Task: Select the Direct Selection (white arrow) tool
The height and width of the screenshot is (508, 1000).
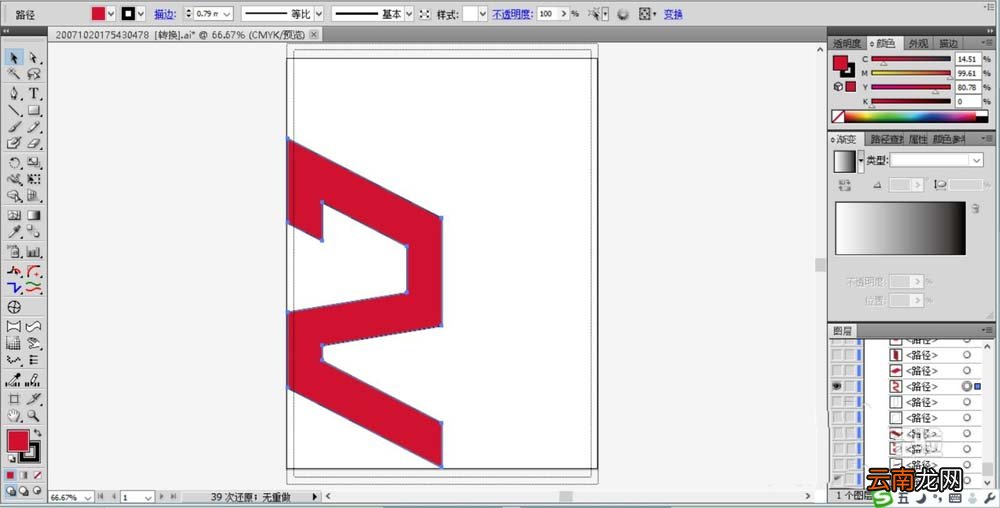Action: 33,58
